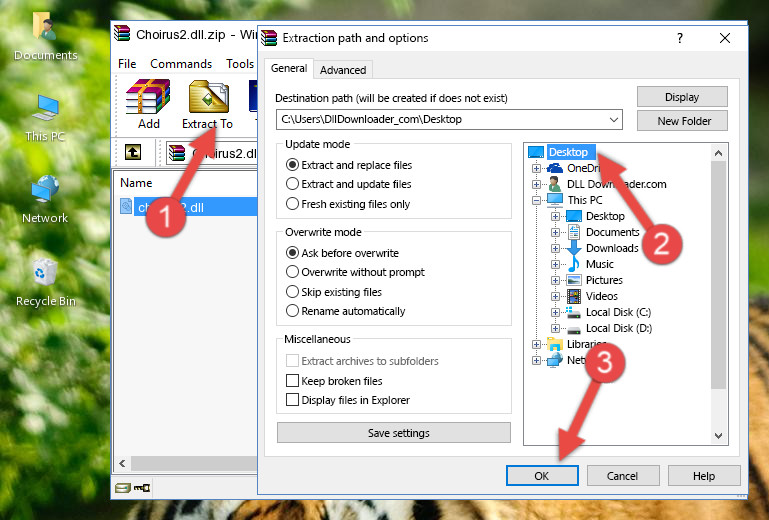
Task: Select This PC node in tree
Action: click(585, 200)
